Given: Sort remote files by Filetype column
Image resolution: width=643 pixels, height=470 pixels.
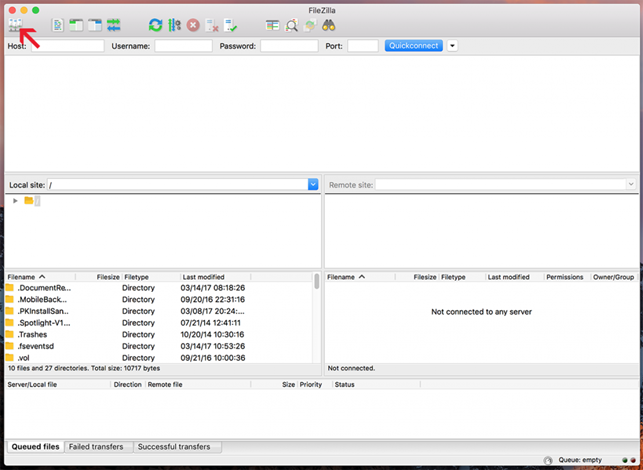Looking at the screenshot, I should tap(462, 277).
